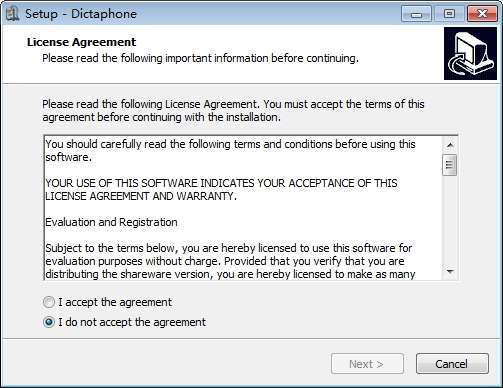Click the license scrollbar up arrow

click(450, 145)
